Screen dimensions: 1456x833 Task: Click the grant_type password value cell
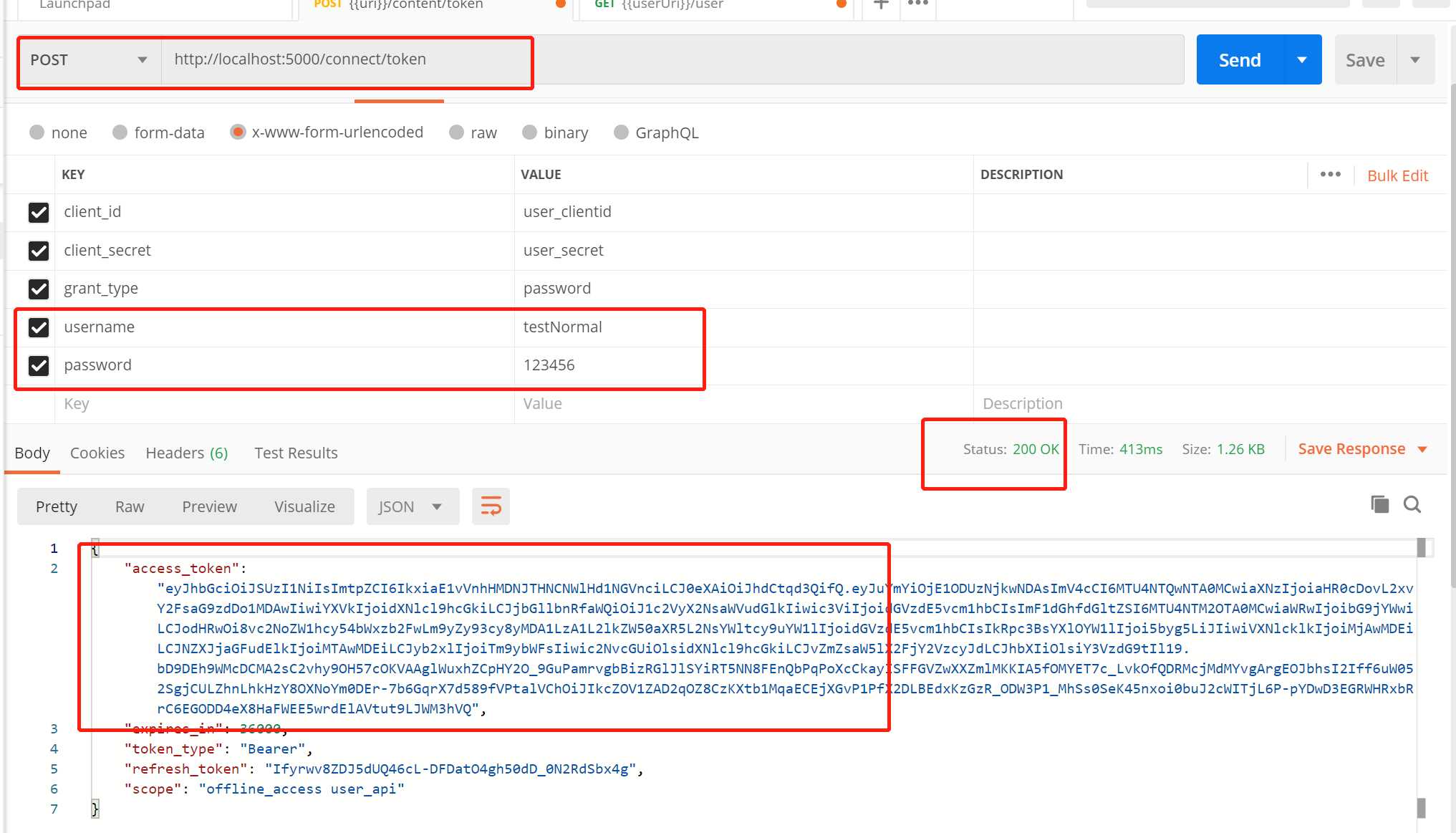743,289
